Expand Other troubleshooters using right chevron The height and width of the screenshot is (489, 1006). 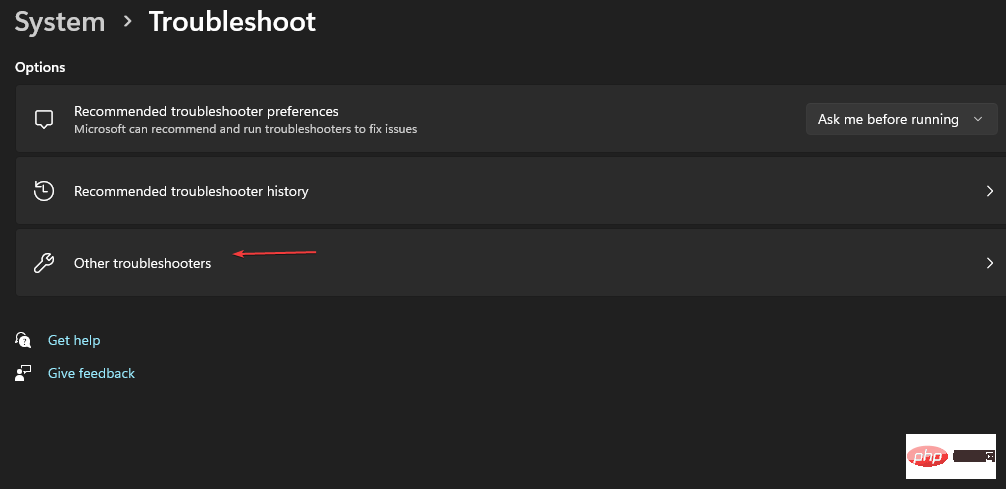click(989, 263)
